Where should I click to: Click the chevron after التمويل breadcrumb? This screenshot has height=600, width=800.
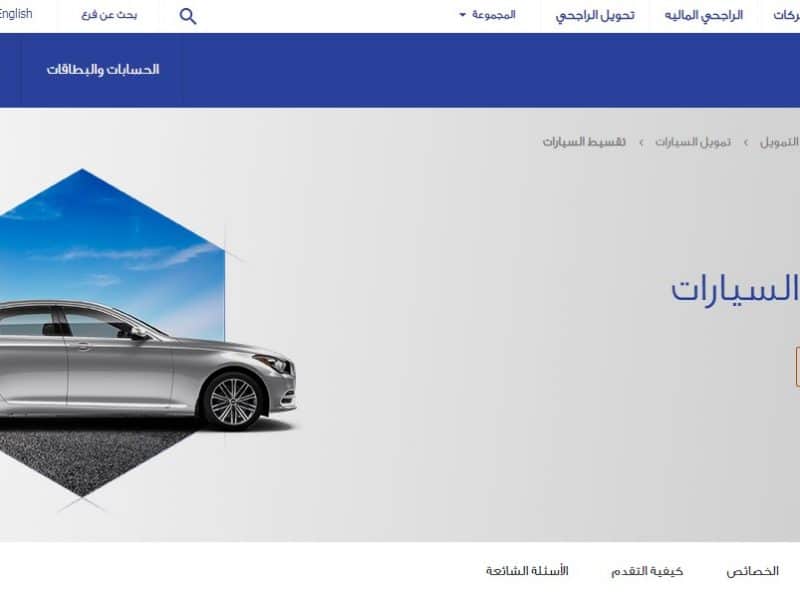coord(746,143)
